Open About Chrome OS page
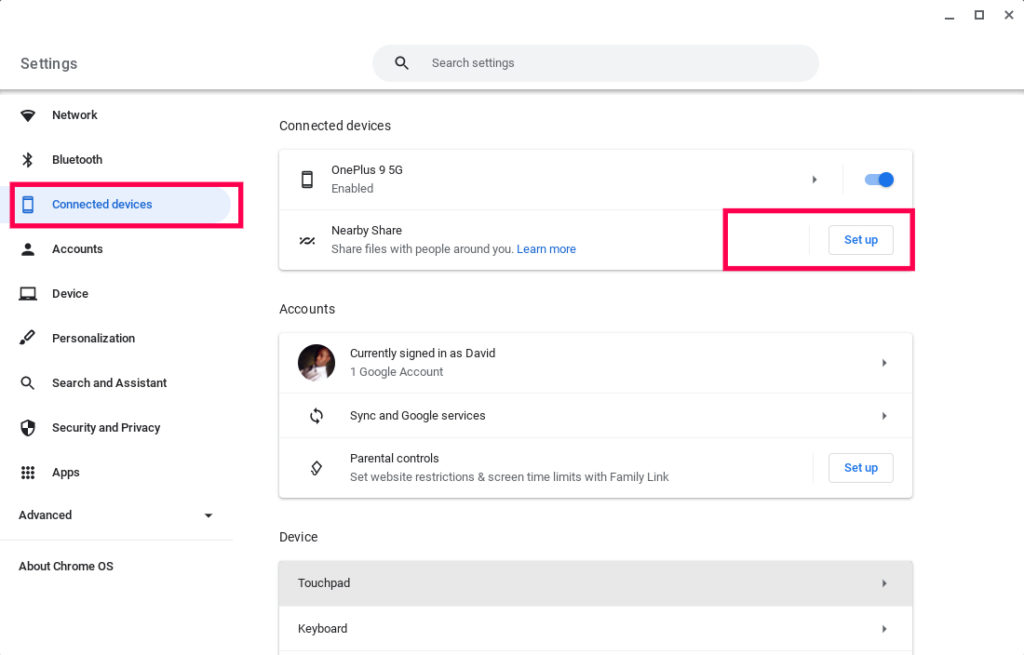This screenshot has width=1024, height=655. (66, 566)
